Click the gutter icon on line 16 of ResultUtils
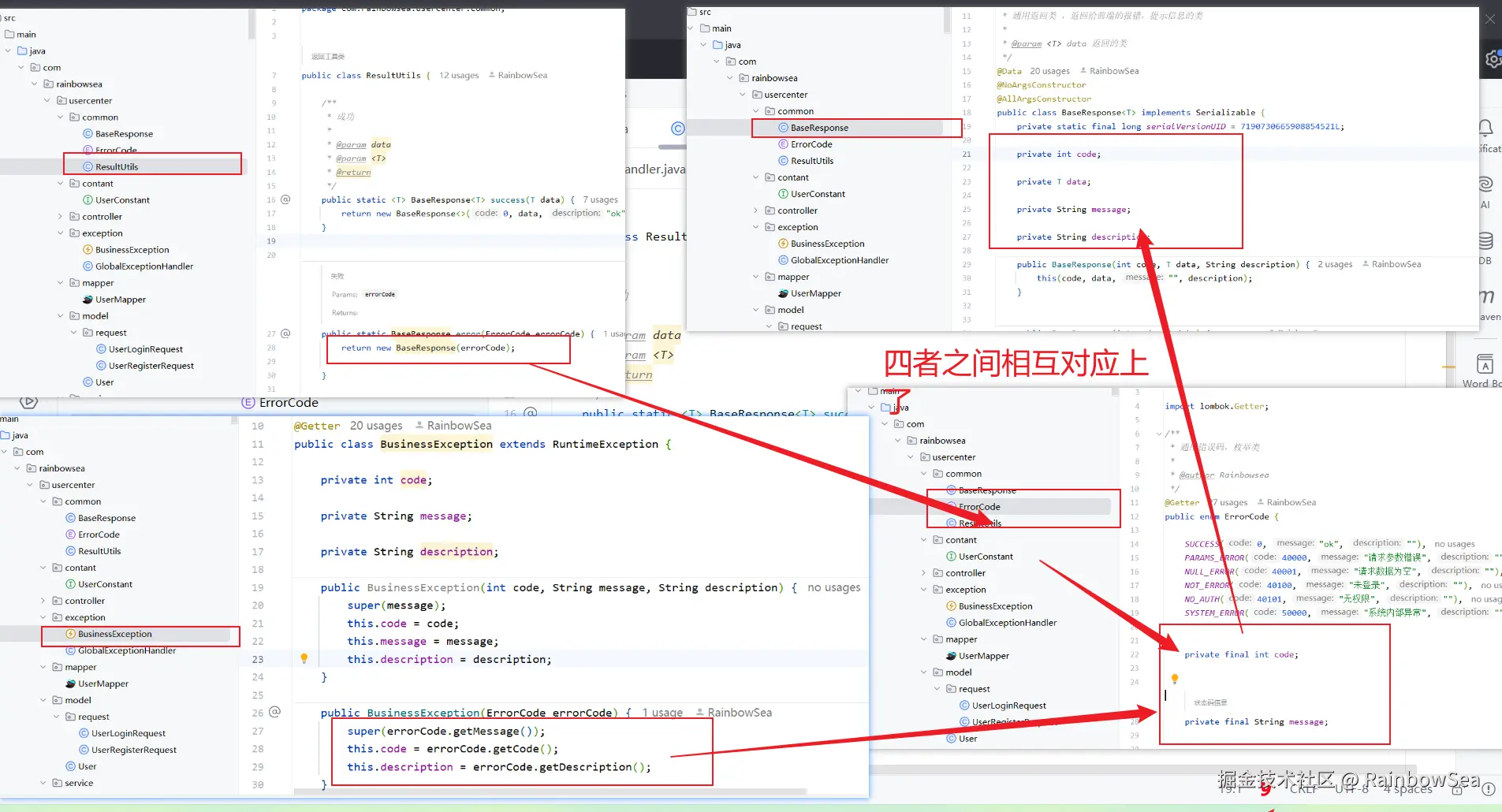Screen dimensions: 1502x812 [285, 199]
